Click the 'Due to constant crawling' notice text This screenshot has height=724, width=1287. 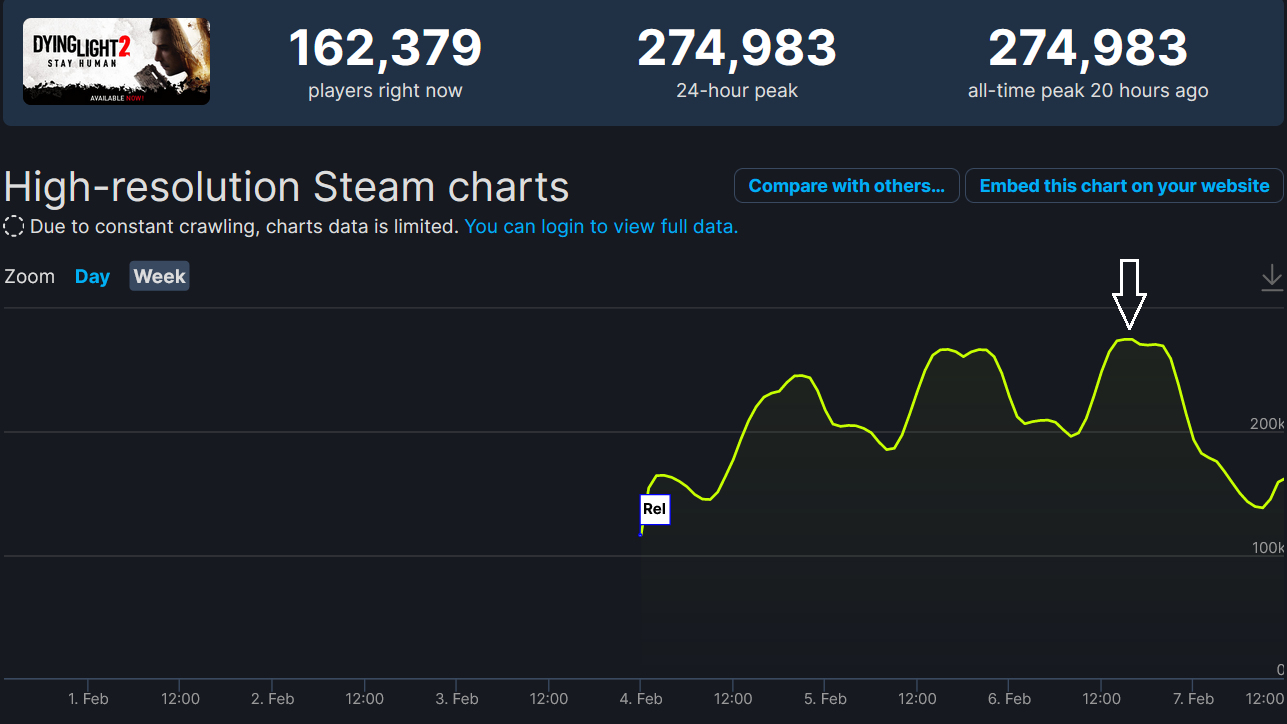(x=245, y=226)
